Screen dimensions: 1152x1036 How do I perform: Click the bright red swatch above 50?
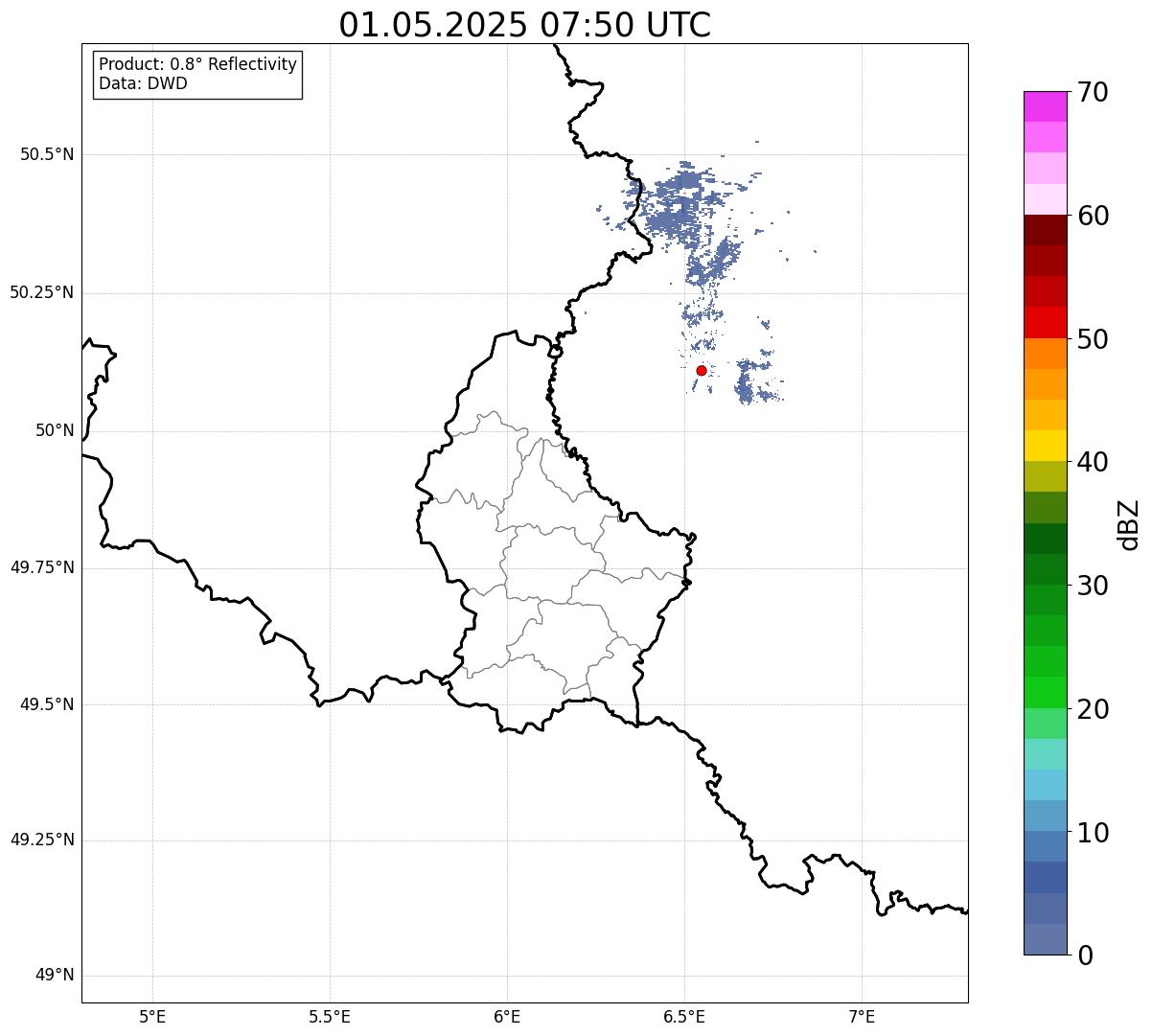1045,323
